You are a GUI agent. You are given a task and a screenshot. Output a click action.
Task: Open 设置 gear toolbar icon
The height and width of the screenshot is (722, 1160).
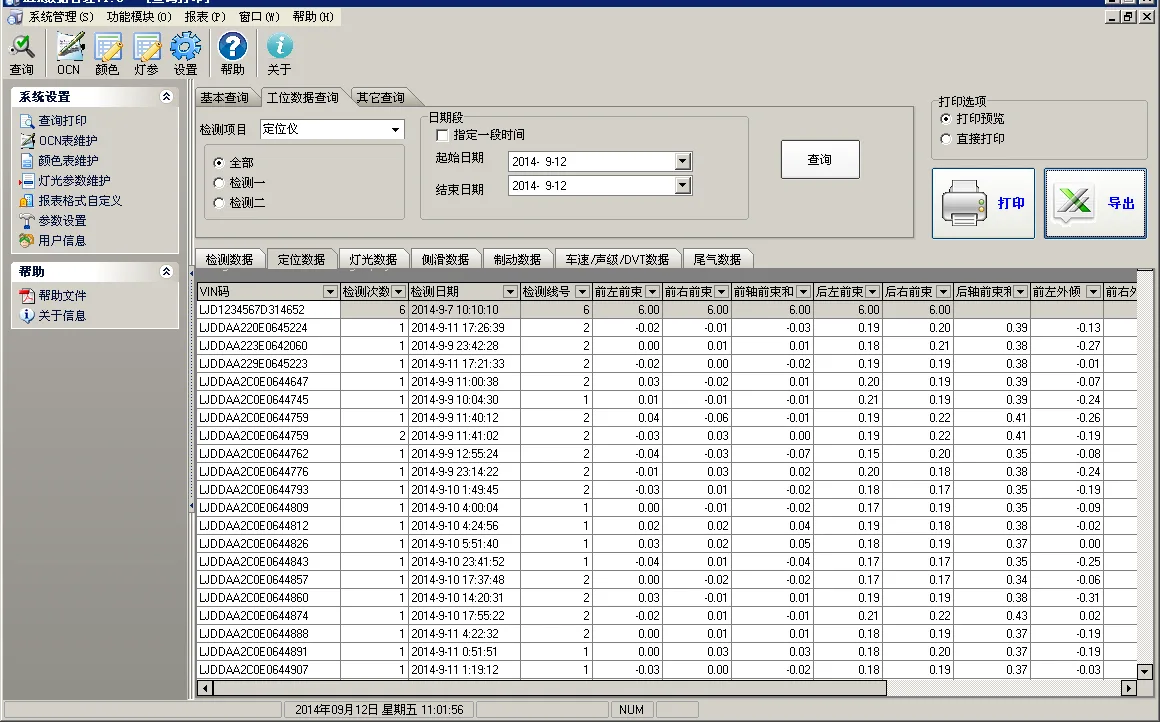(x=186, y=54)
